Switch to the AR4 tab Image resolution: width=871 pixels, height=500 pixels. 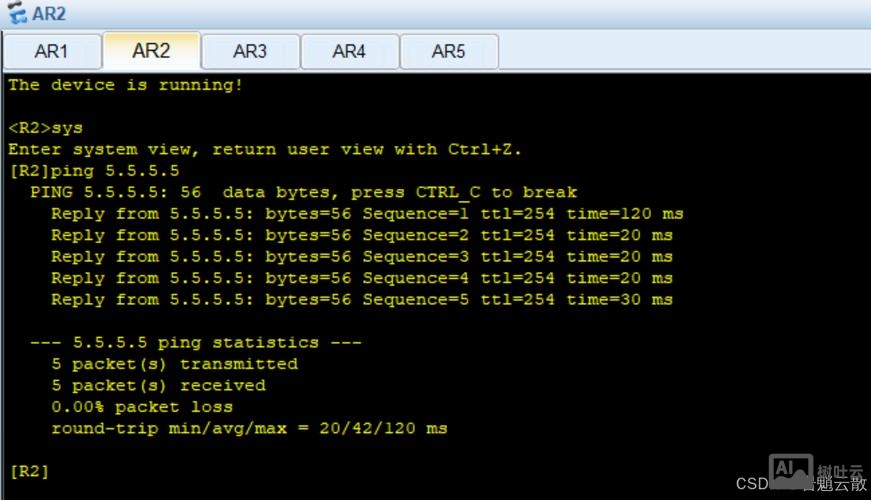point(349,51)
